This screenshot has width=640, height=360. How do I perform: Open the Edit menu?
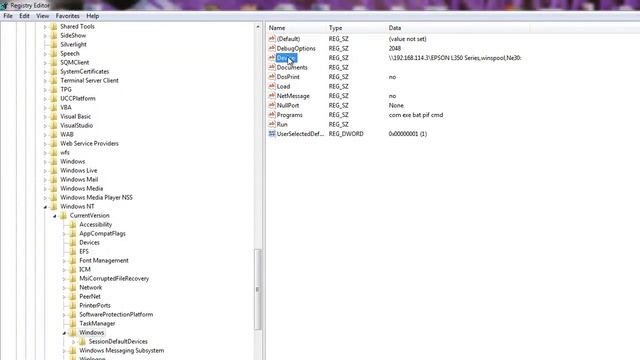[x=24, y=16]
